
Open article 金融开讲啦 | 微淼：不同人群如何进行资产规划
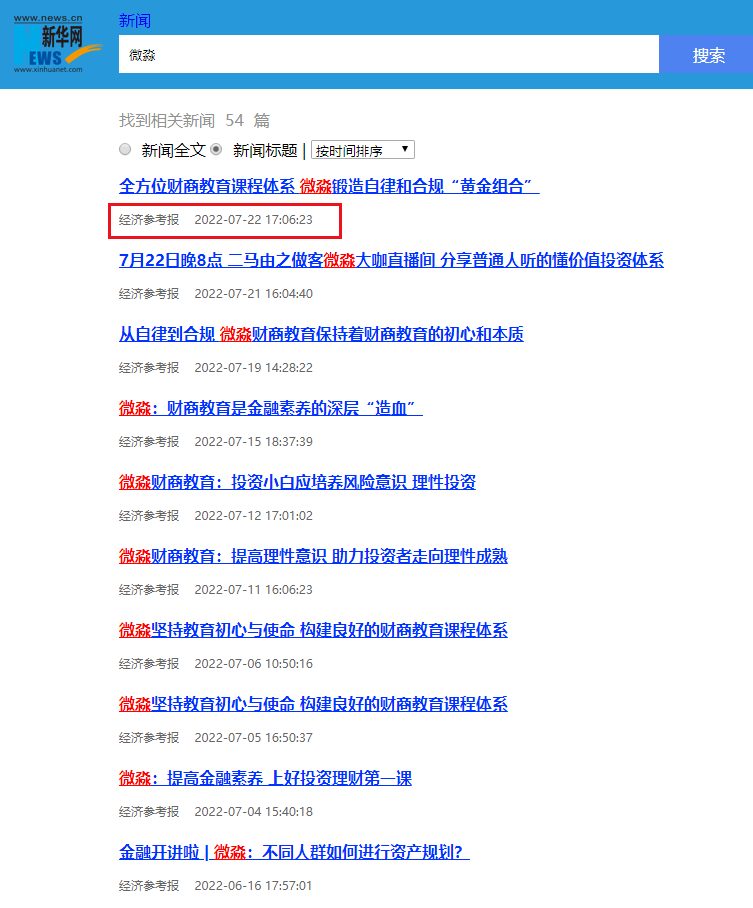(x=294, y=852)
